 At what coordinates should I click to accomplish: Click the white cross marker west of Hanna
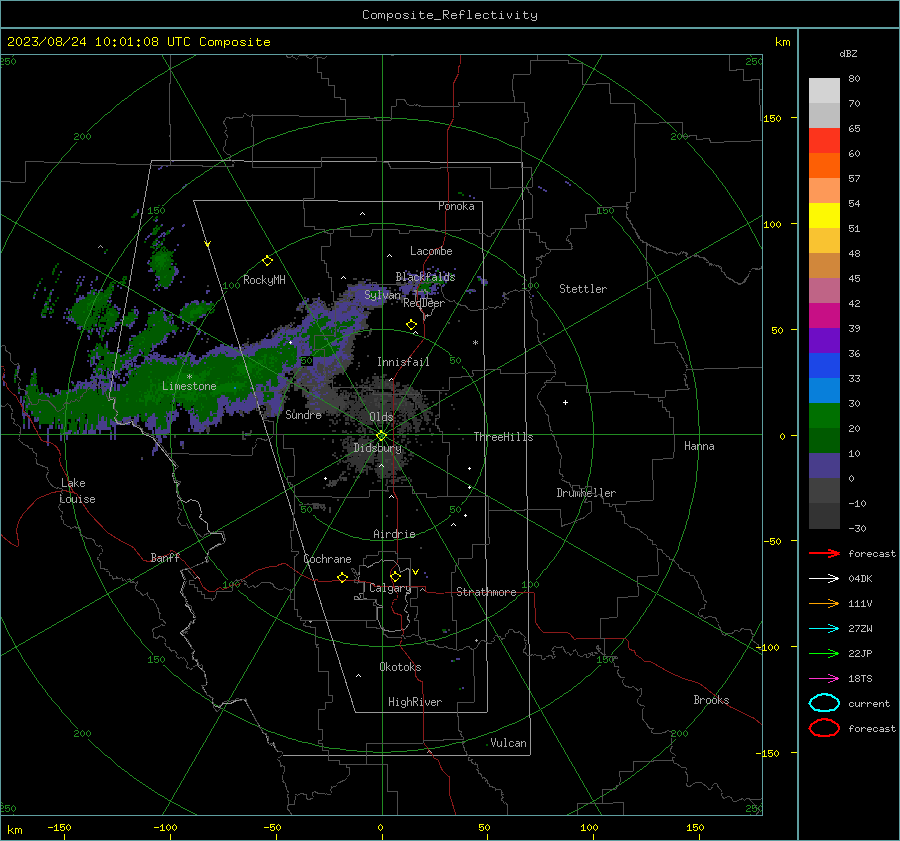tap(565, 402)
